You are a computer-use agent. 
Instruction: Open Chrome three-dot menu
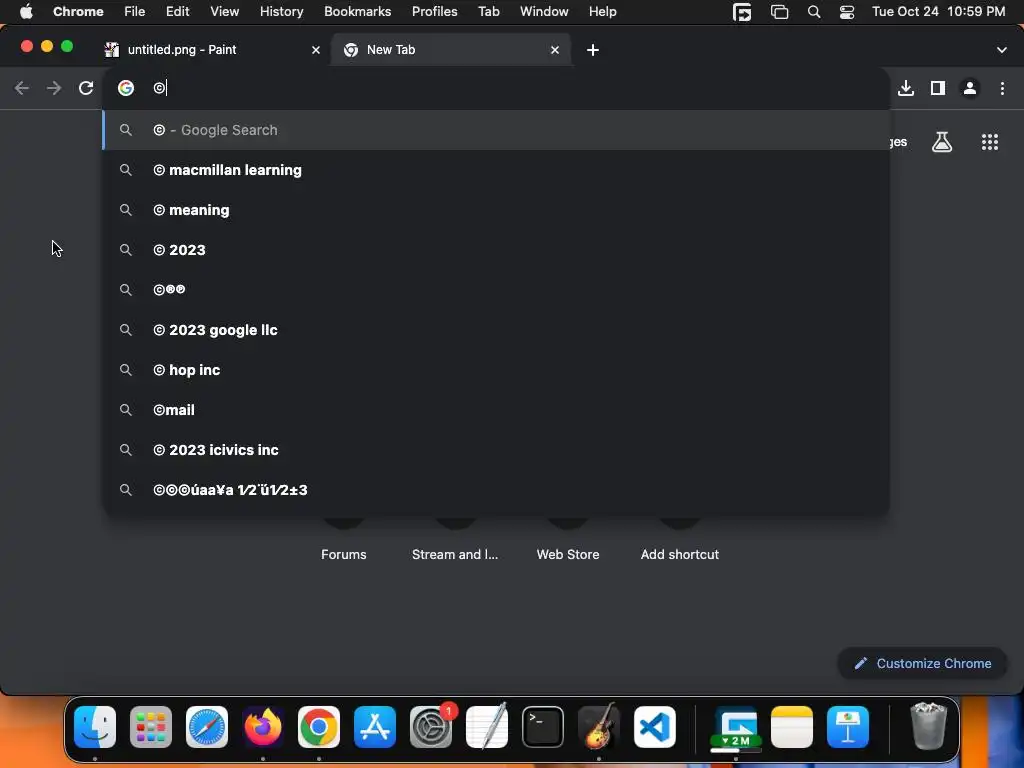click(x=1002, y=88)
